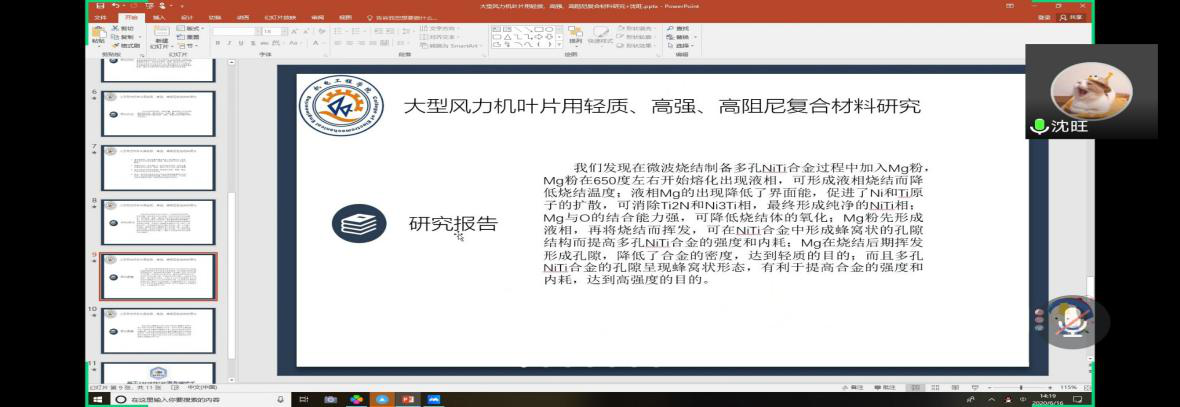Toggle bold formatting in font group

[218, 43]
